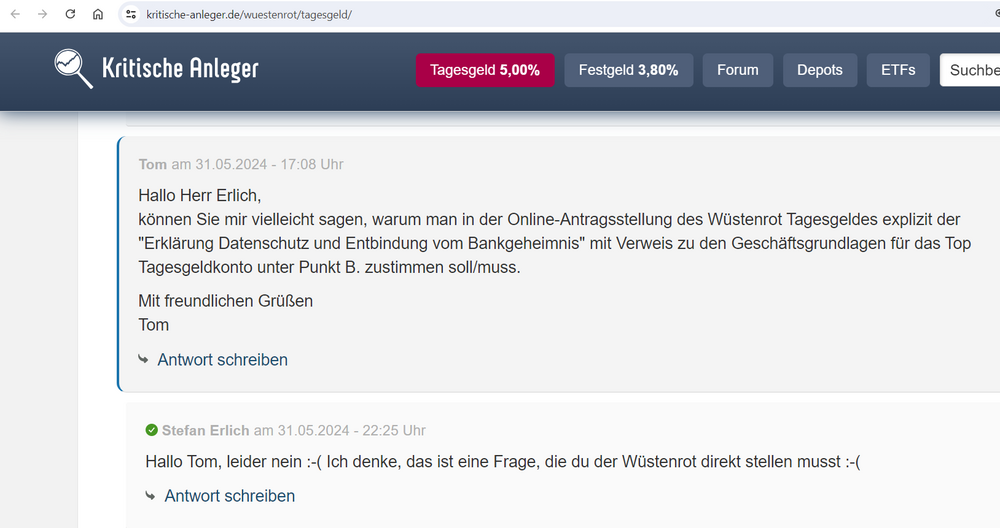Click reply arrow icon below Stefan Erlich's reply
Image resolution: width=1000 pixels, height=528 pixels.
point(151,495)
